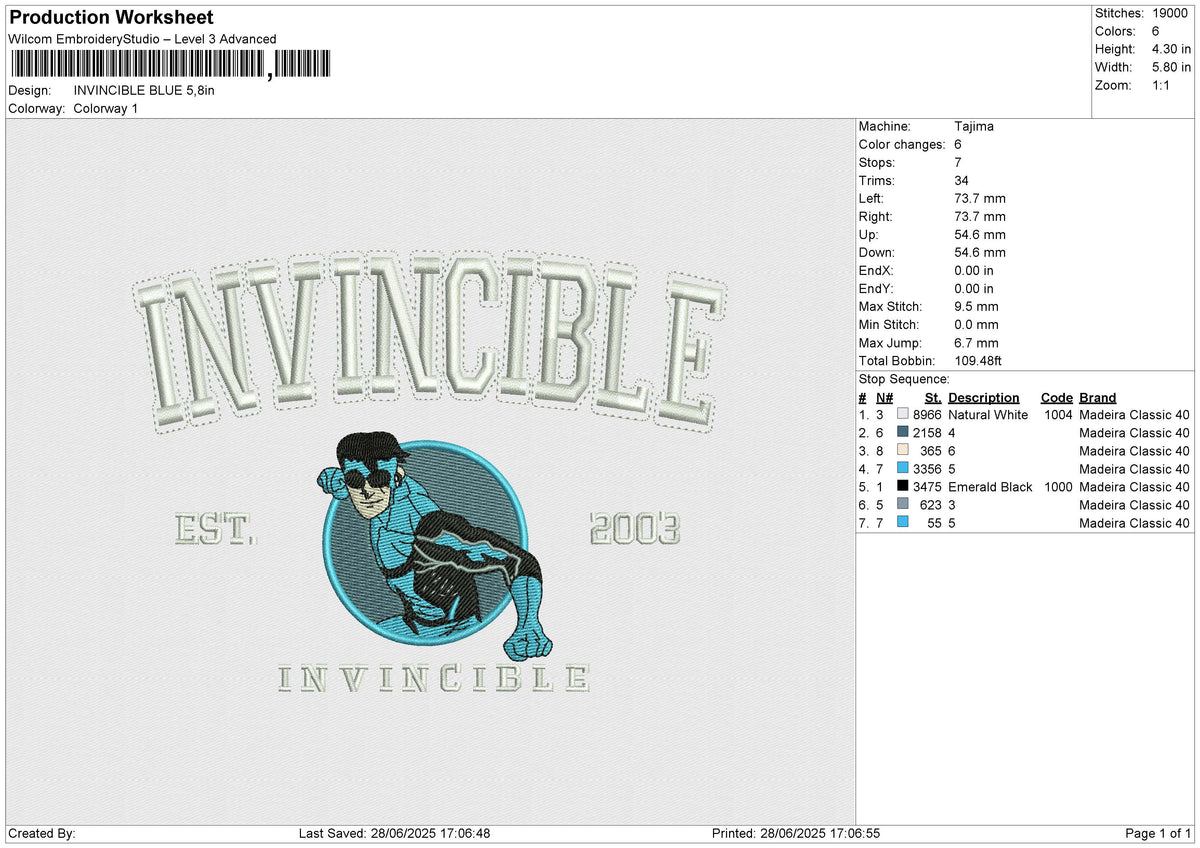Click the 'St.' column header
The height and width of the screenshot is (848, 1200).
pos(933,397)
